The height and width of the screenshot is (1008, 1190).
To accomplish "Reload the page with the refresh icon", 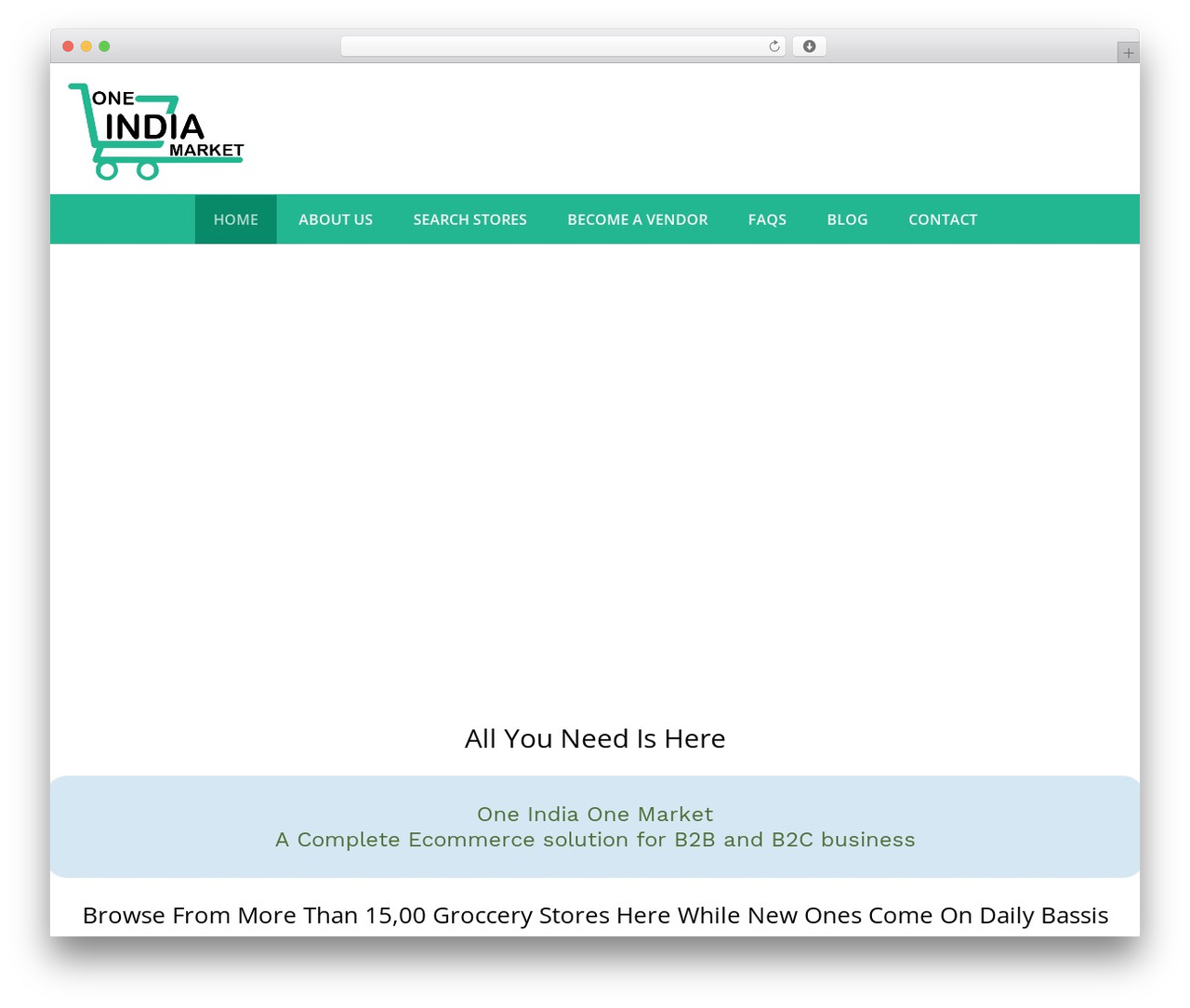I will [x=774, y=46].
